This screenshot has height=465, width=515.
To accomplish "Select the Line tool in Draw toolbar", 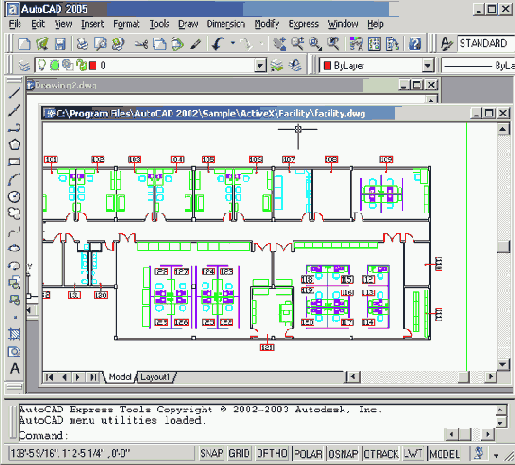I will 14,93.
